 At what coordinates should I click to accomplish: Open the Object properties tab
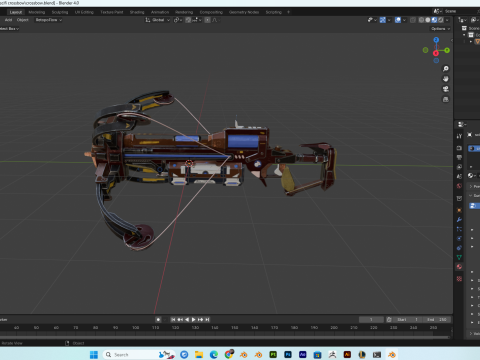459,210
